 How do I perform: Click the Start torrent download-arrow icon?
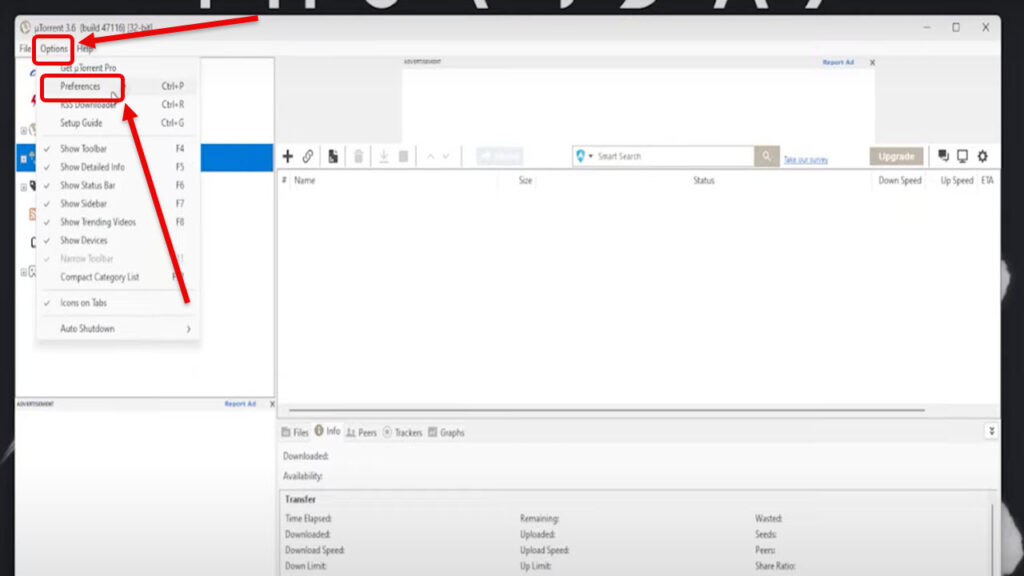pos(384,156)
